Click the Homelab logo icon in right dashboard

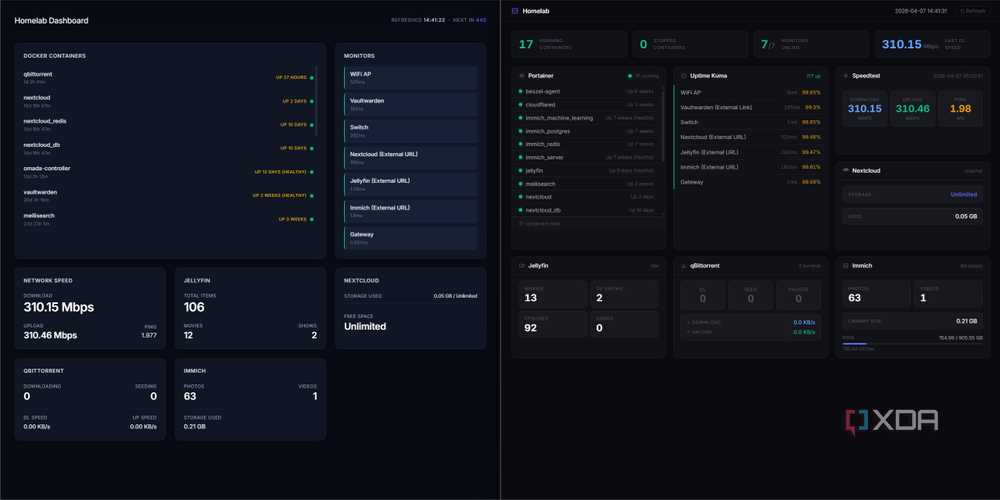pos(515,11)
